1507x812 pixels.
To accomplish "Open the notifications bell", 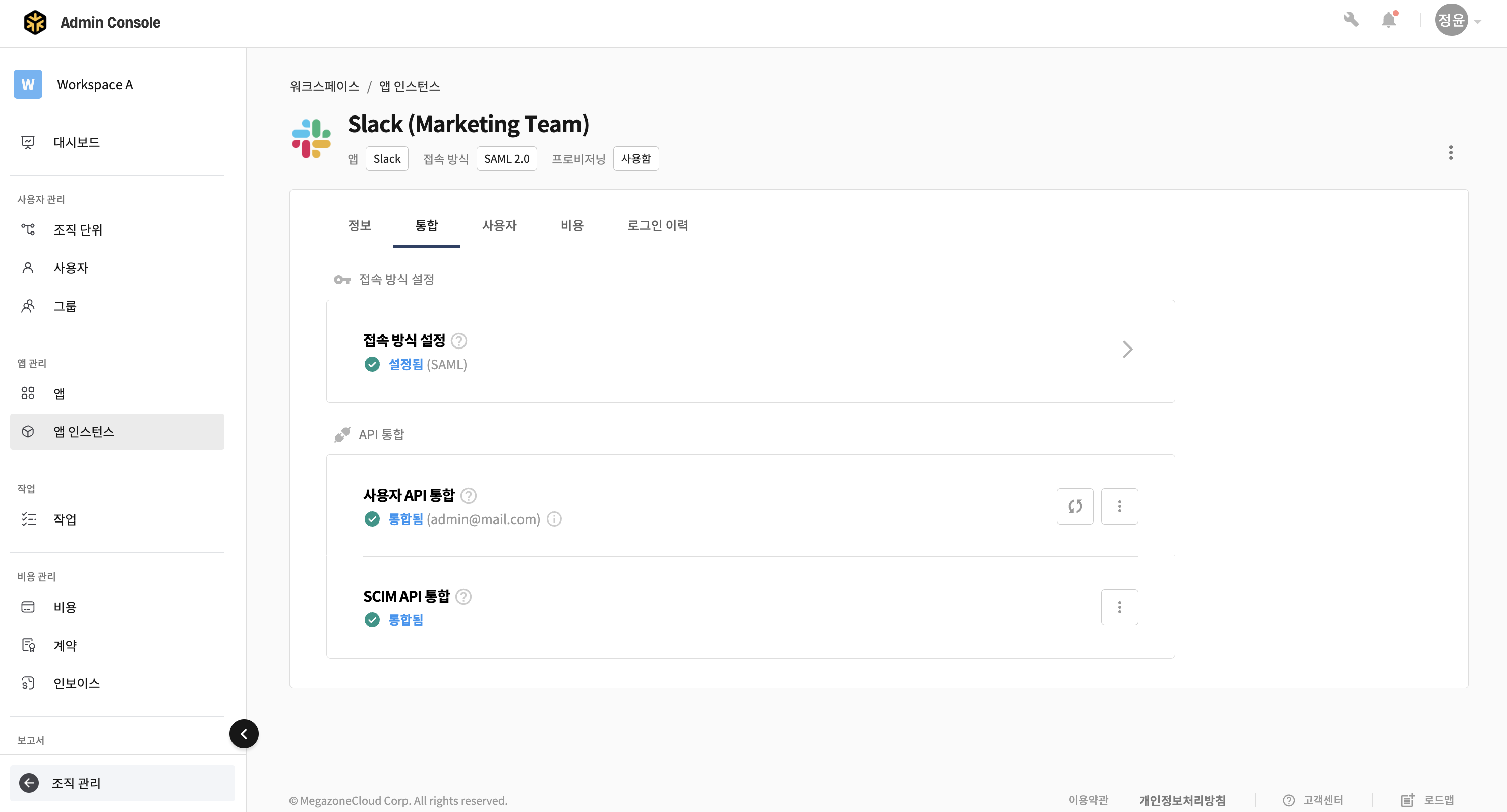I will (x=1388, y=20).
